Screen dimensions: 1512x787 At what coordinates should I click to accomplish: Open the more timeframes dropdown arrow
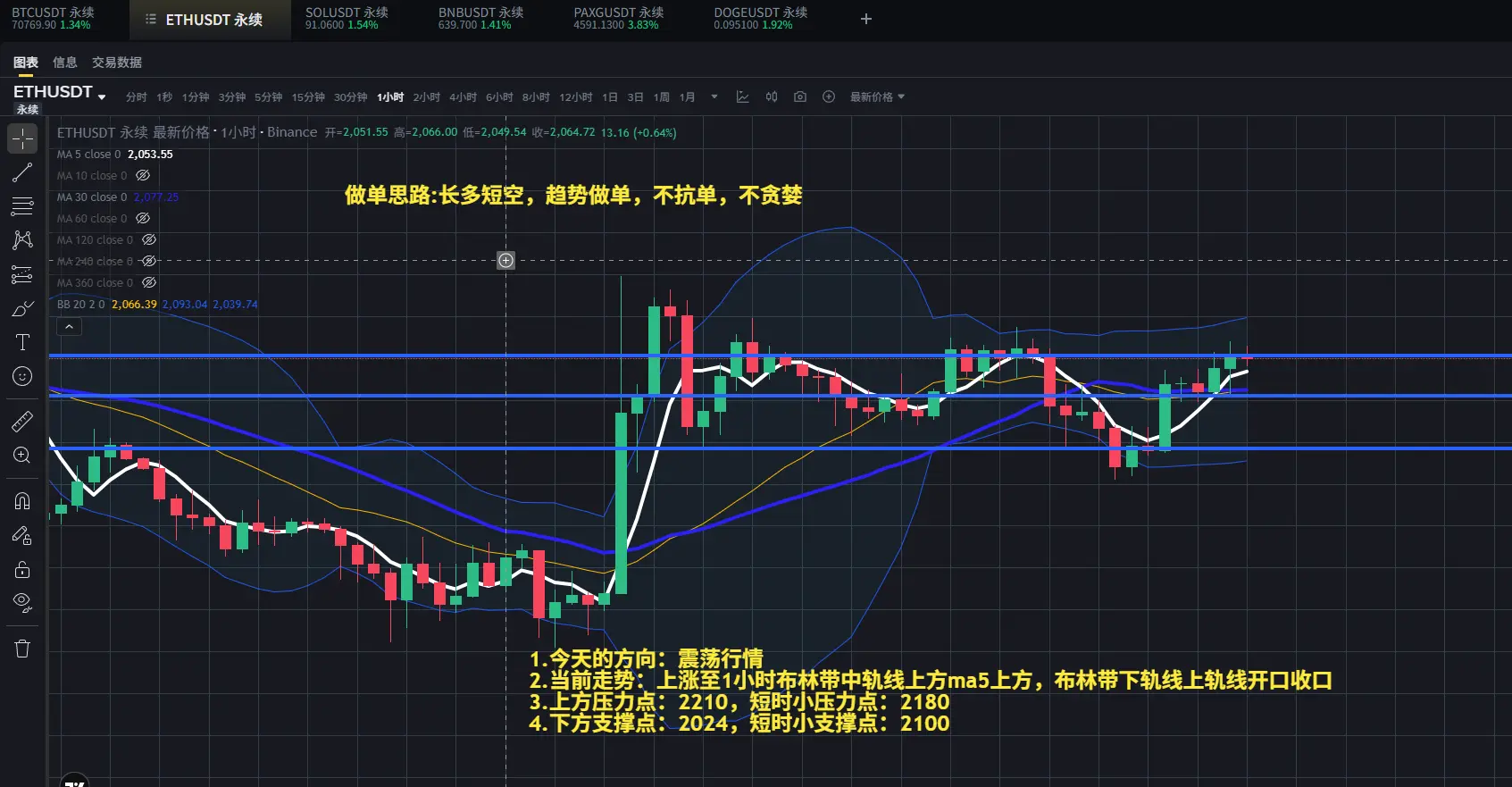tap(714, 96)
